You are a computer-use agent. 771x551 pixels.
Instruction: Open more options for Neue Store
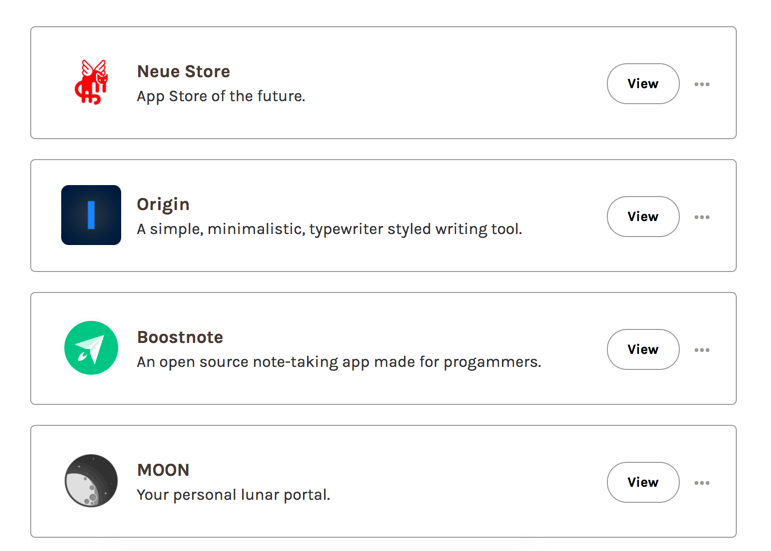(702, 84)
